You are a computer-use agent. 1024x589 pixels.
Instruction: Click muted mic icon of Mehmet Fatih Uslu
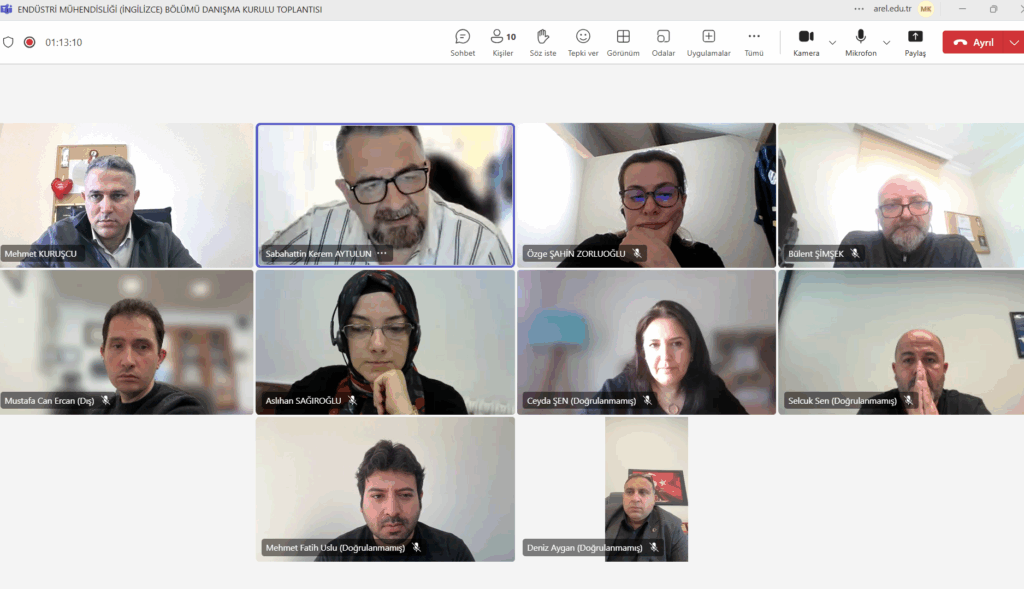(x=417, y=547)
